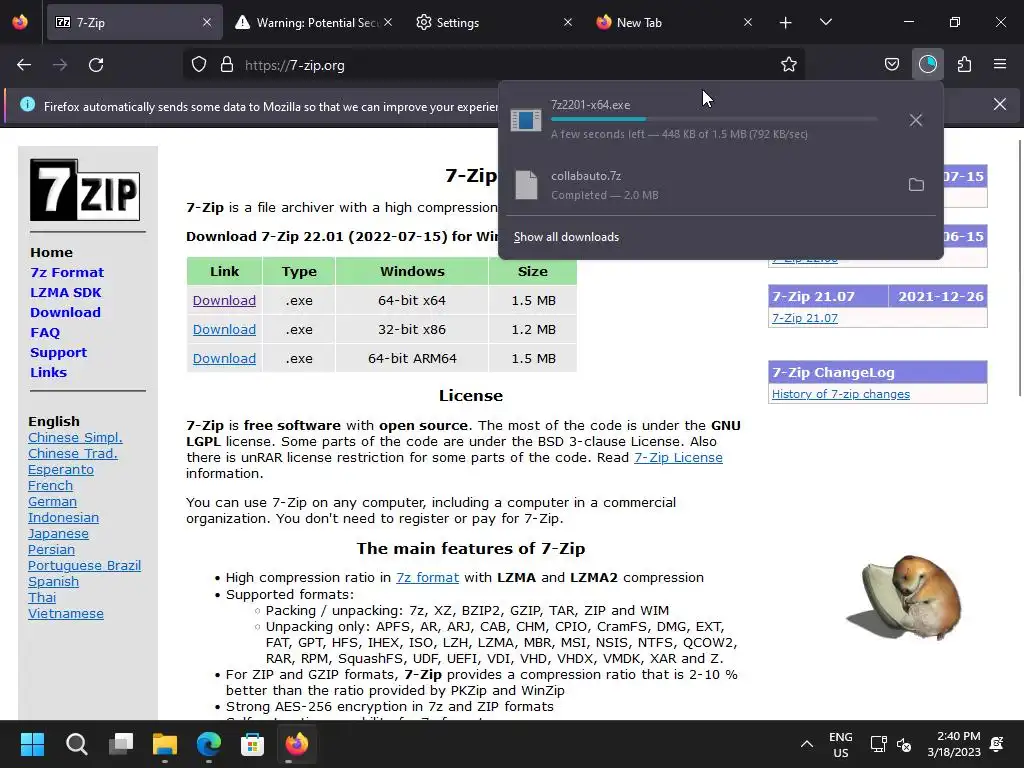
Task: Switch language to French
Action: coord(50,485)
